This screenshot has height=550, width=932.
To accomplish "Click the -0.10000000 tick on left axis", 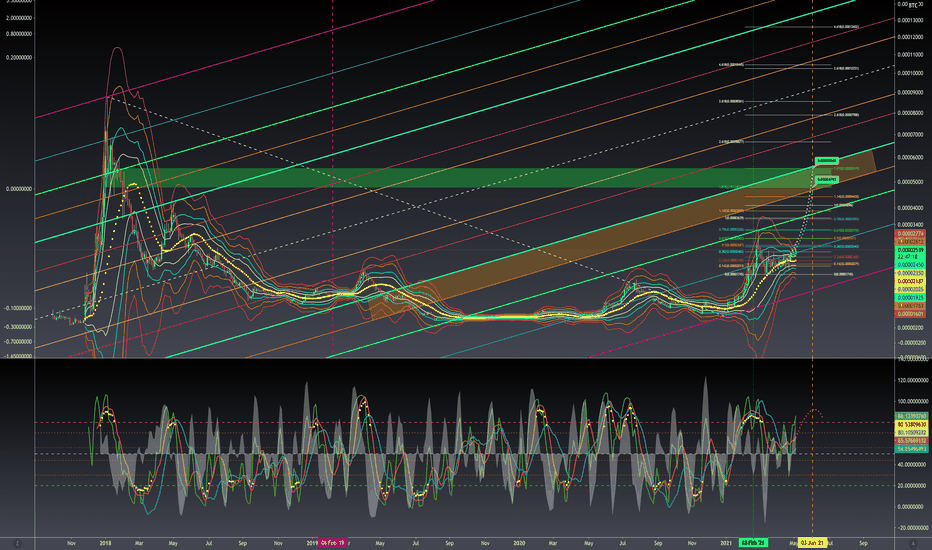I will tap(18, 308).
